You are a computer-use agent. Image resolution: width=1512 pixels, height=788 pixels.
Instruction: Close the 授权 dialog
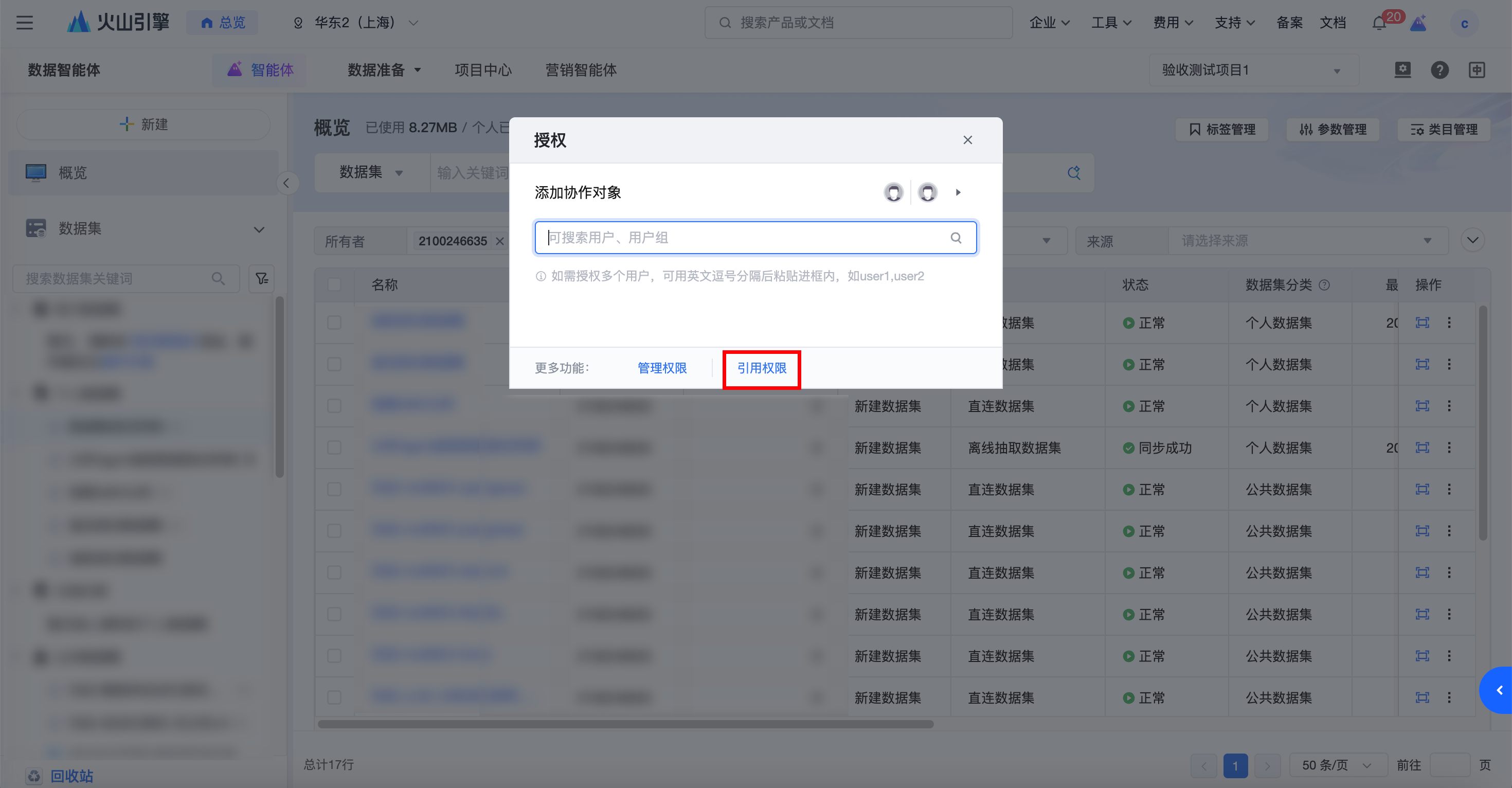(x=967, y=140)
